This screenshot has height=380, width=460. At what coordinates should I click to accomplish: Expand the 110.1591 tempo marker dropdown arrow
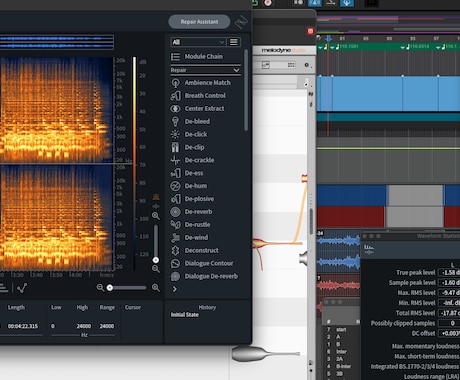pos(332,48)
